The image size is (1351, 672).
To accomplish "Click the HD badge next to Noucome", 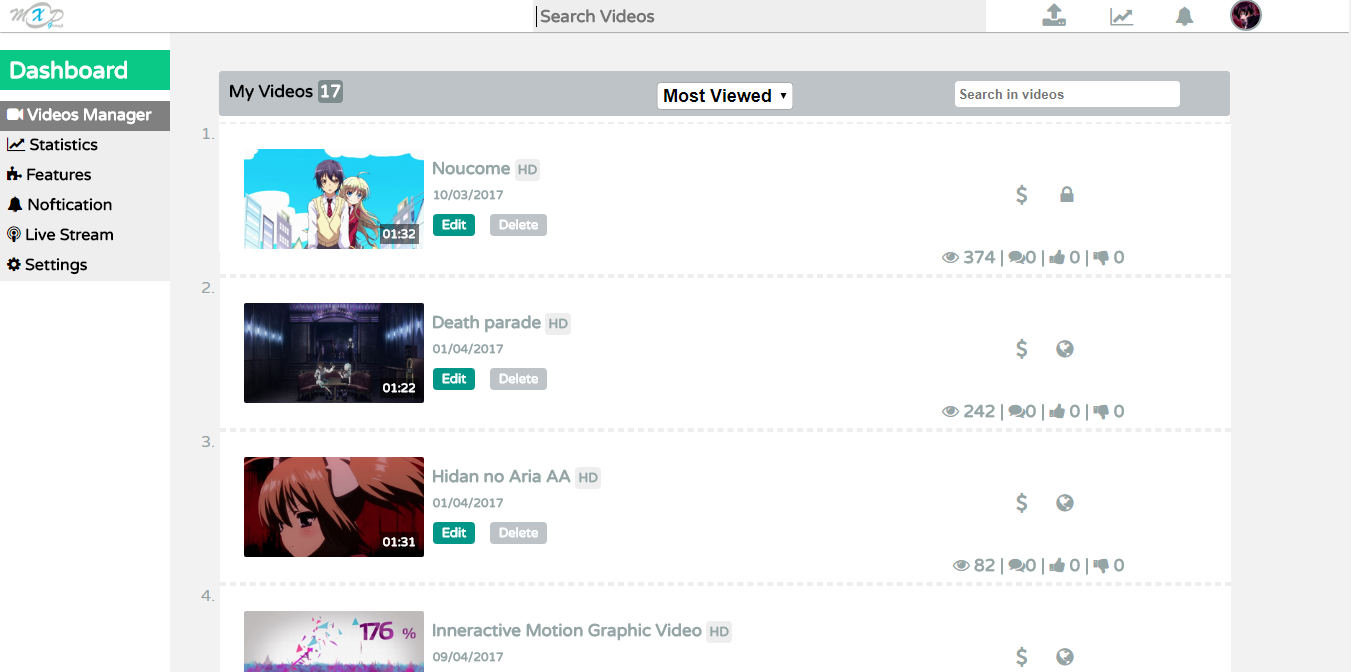I will point(528,170).
